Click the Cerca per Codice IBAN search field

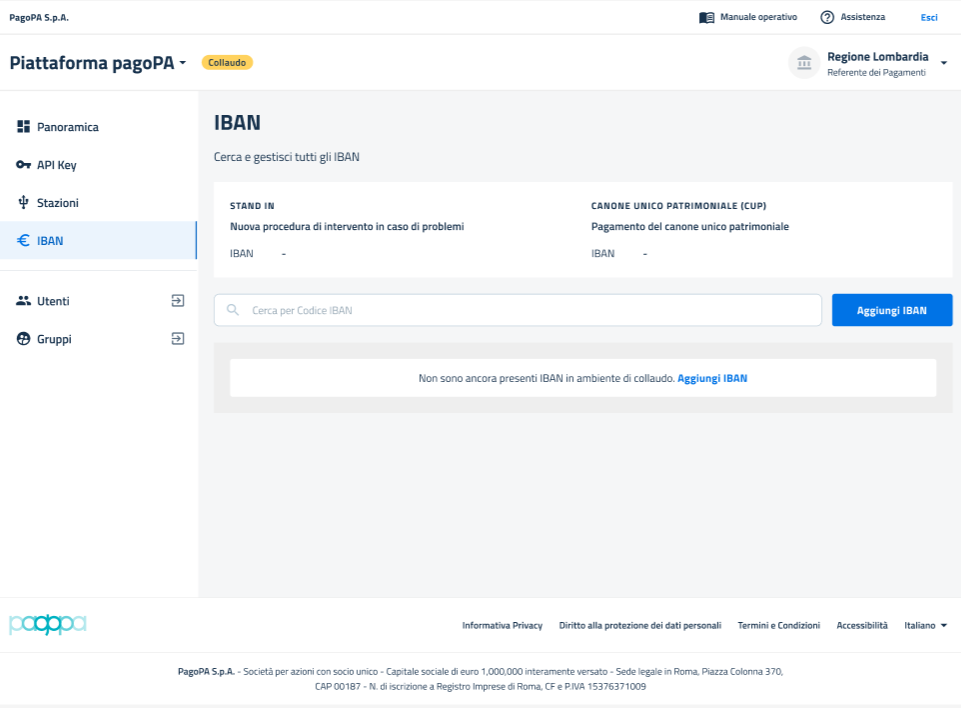tap(530, 310)
